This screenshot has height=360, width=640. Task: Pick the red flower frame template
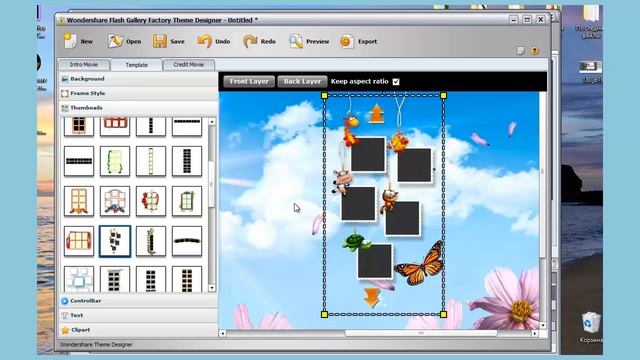(x=151, y=201)
